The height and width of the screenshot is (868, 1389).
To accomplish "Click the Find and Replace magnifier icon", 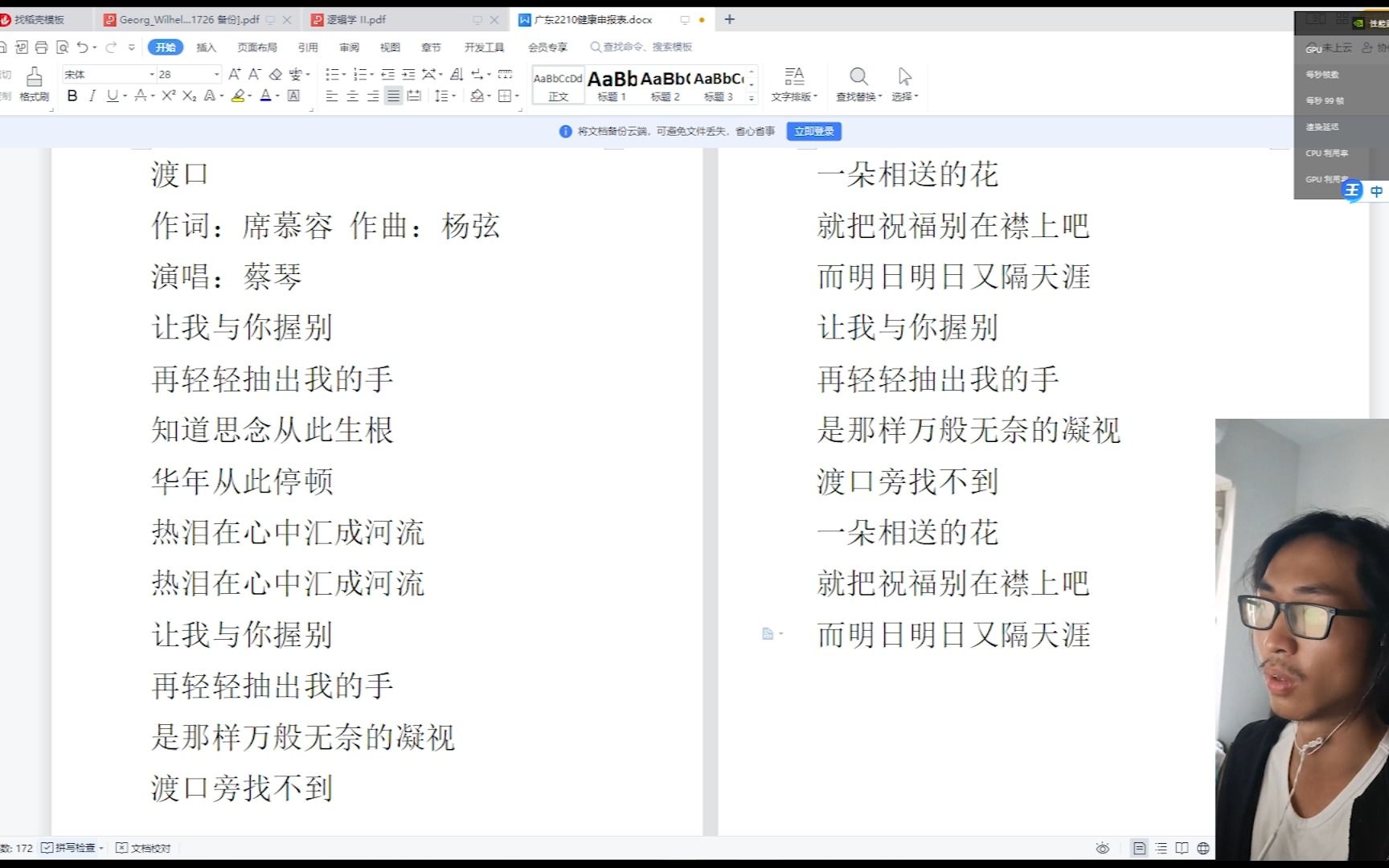I will pyautogui.click(x=858, y=76).
